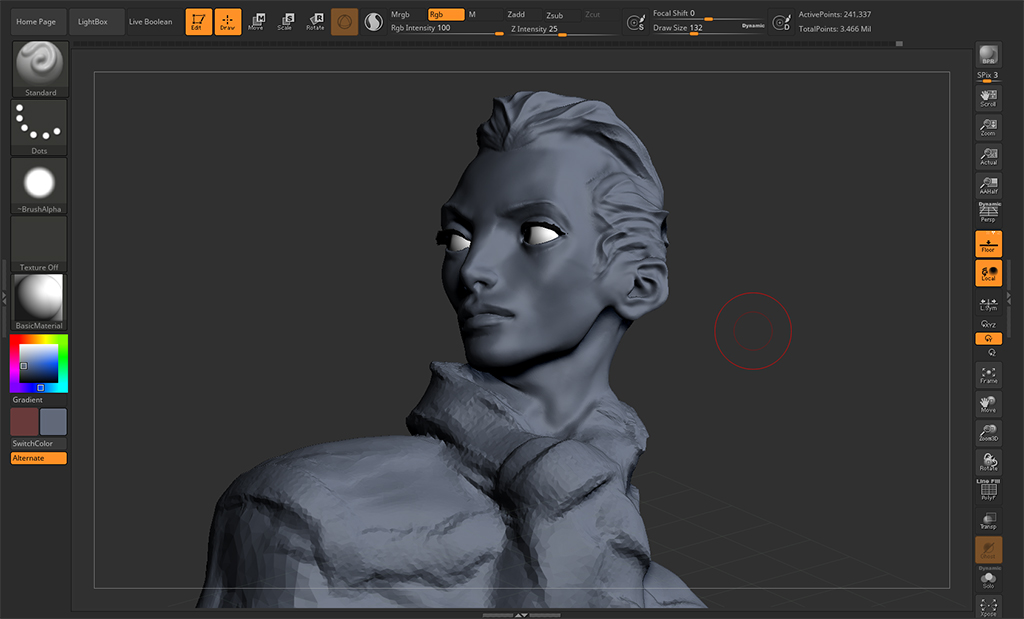
Task: Open the Dots stroke type picker
Action: (x=39, y=127)
